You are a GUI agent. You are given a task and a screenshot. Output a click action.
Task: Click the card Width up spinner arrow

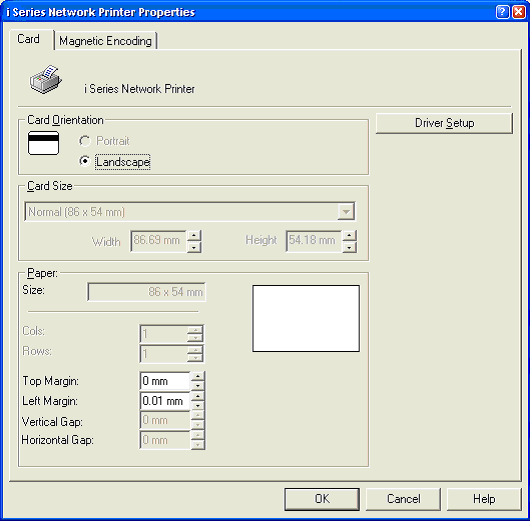pyautogui.click(x=194, y=236)
